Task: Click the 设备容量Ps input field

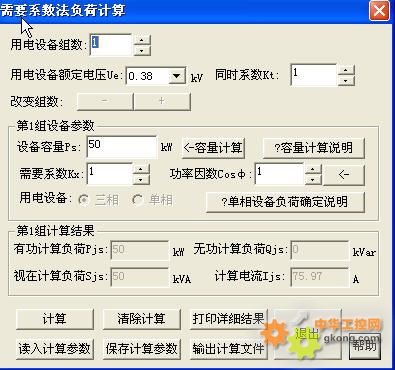Action: 122,147
